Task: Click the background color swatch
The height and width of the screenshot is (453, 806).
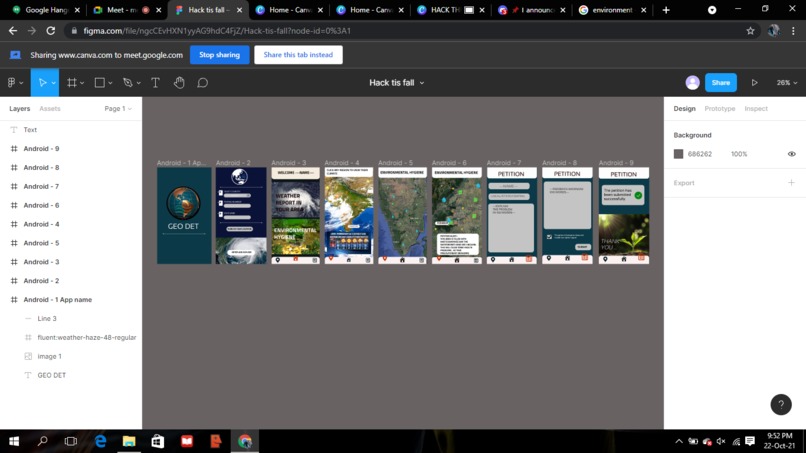Action: tap(679, 154)
